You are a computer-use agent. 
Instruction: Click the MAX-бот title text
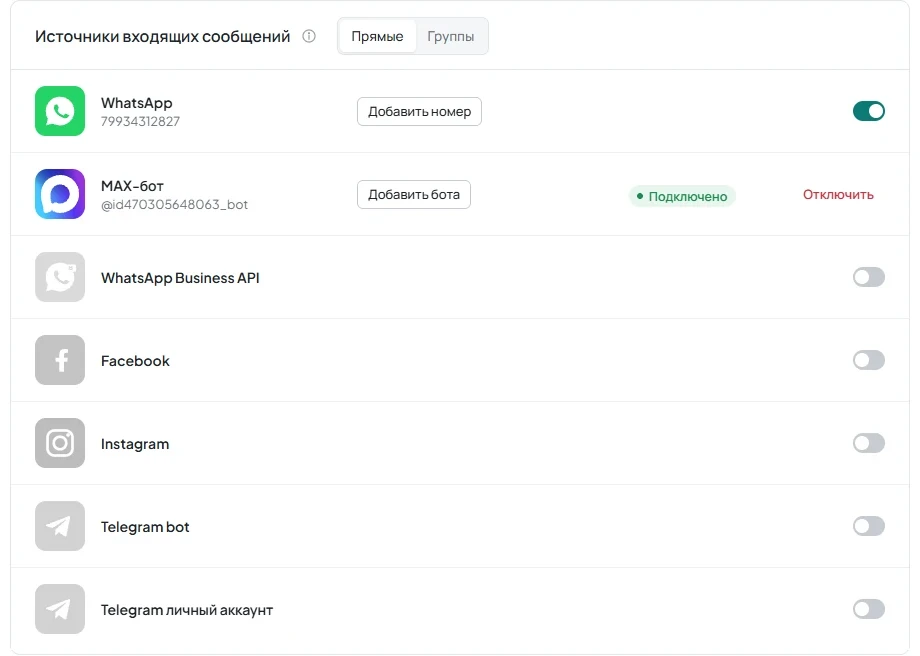(132, 186)
